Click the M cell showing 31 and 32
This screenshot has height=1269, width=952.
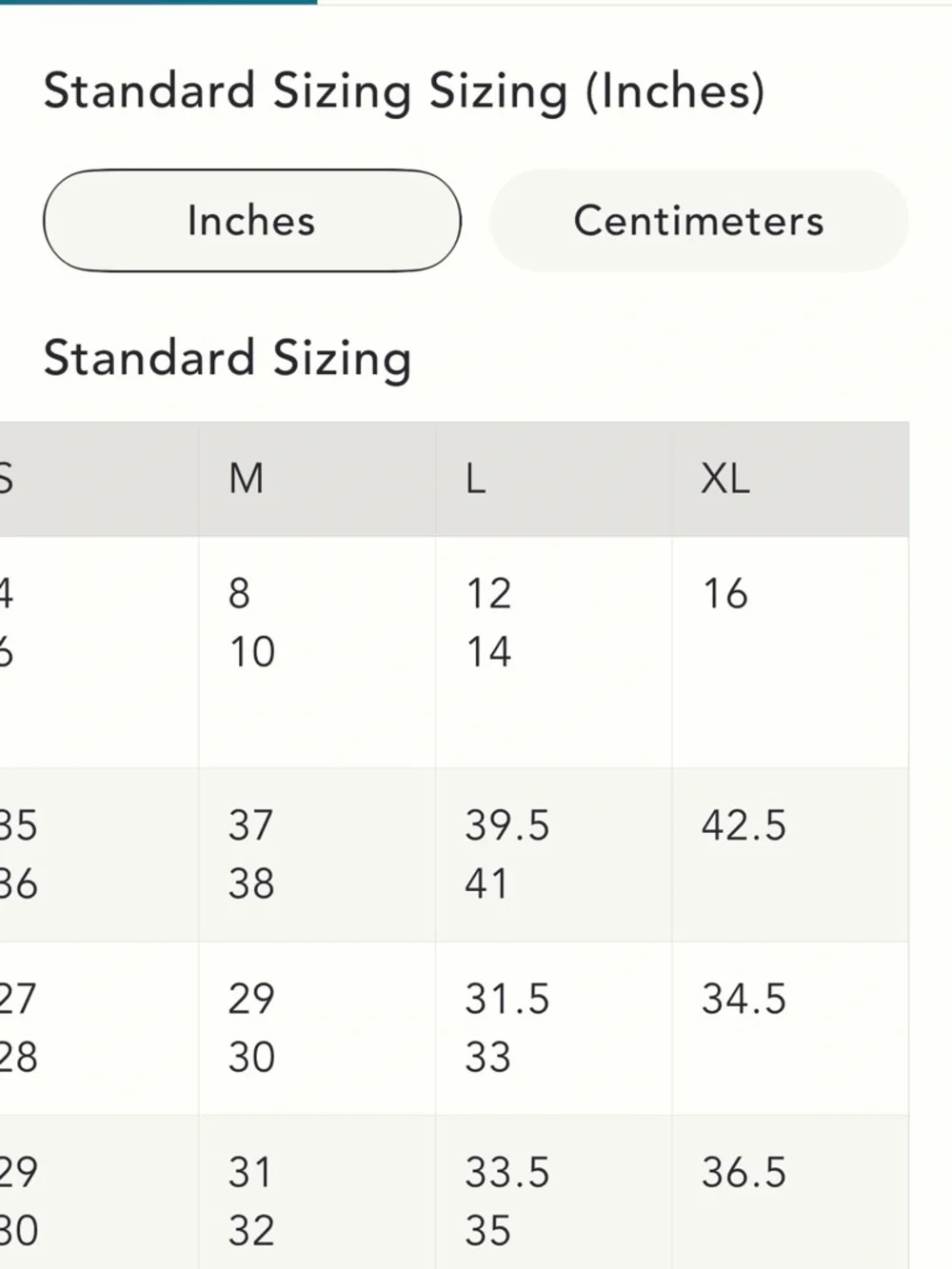pos(317,1192)
